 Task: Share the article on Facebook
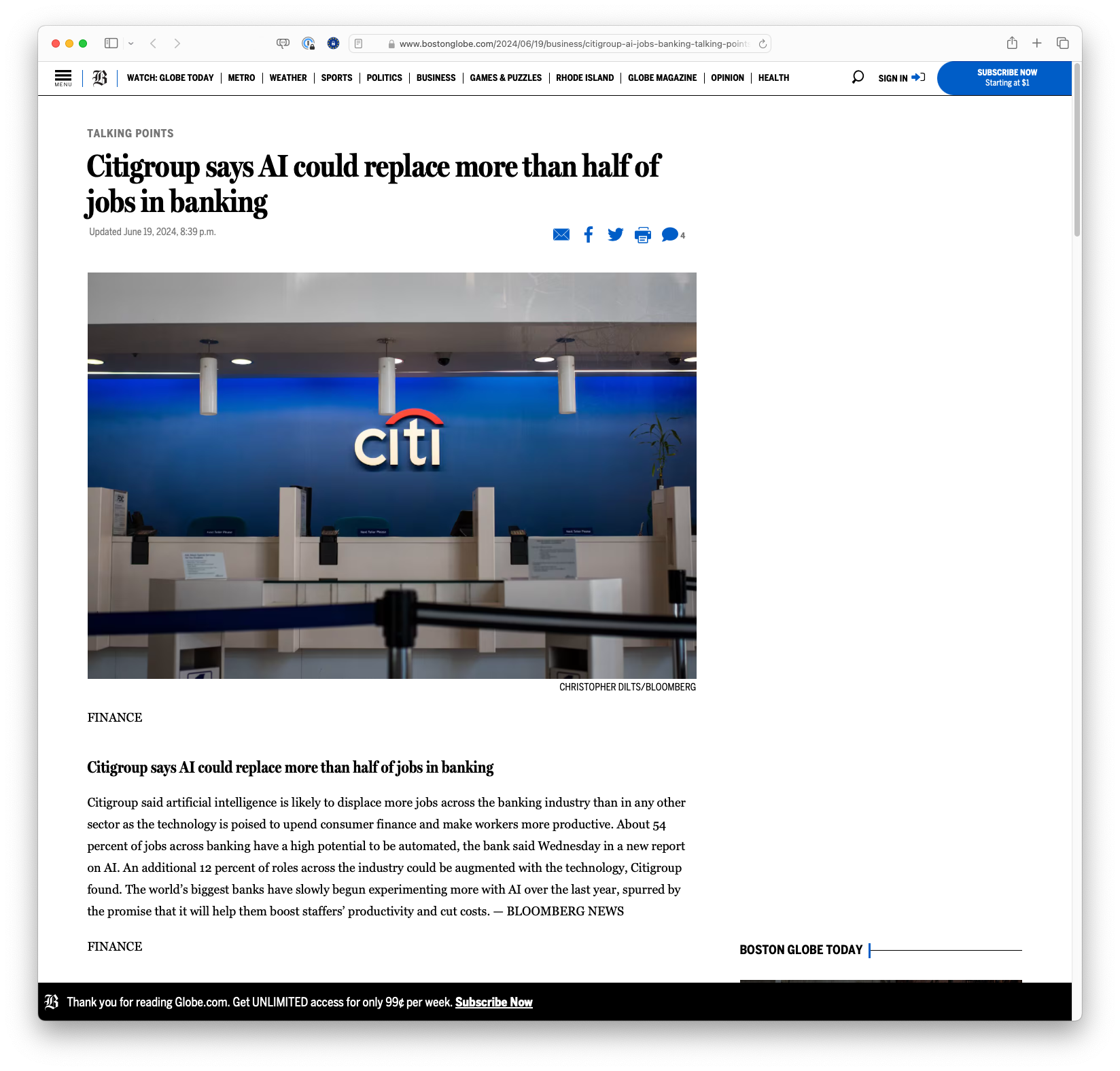pyautogui.click(x=589, y=234)
